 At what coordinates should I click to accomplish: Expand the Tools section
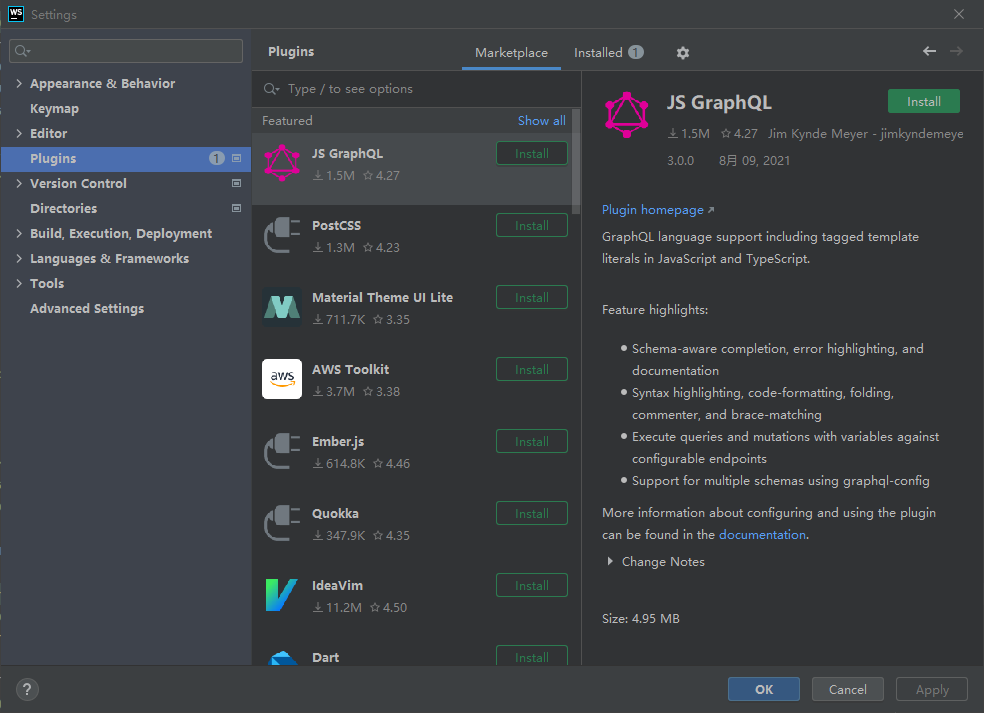pyautogui.click(x=19, y=283)
